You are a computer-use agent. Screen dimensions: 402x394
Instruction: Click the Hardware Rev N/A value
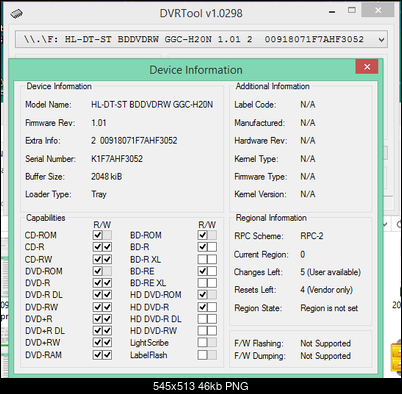pos(308,141)
